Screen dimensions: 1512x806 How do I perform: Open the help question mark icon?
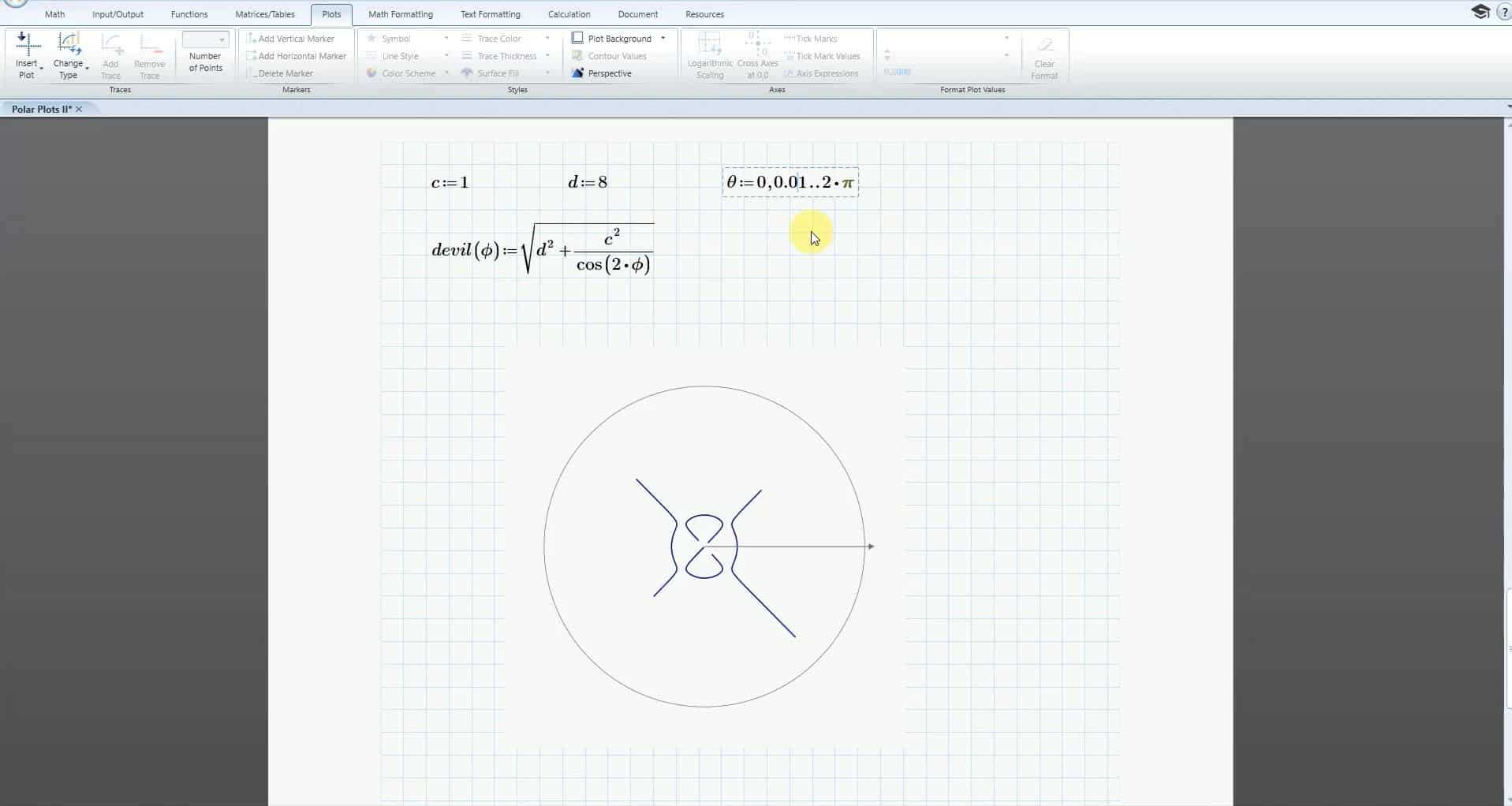(x=1503, y=12)
